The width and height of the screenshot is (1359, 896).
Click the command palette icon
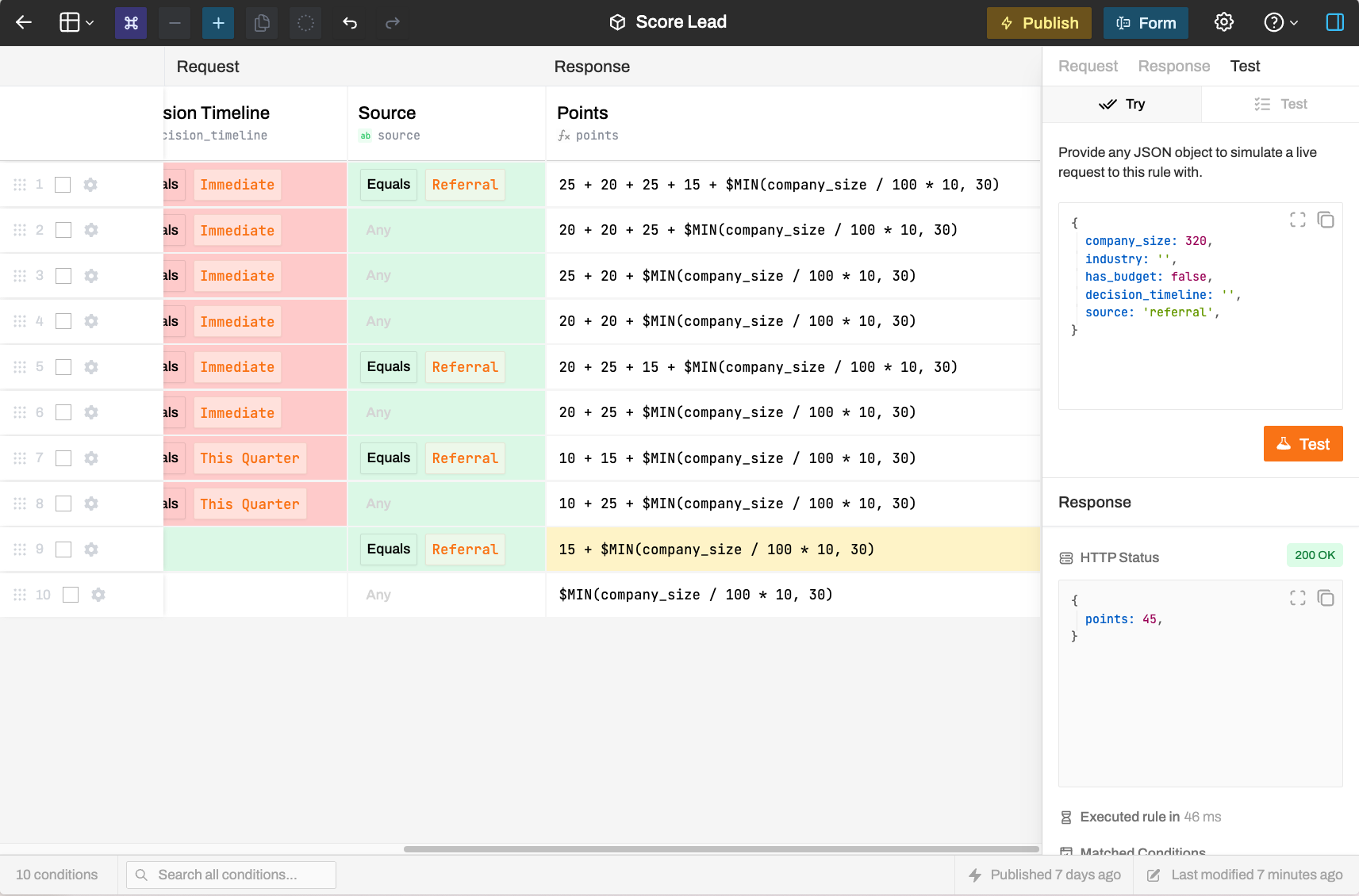[x=131, y=23]
